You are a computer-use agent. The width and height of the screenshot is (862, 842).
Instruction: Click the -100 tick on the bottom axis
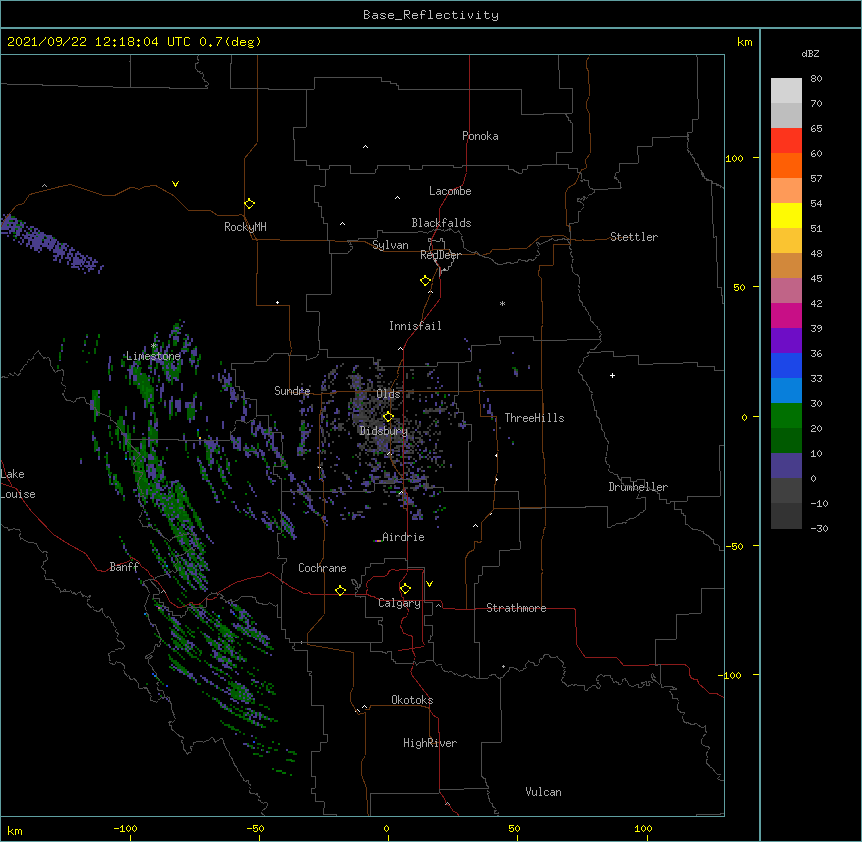[126, 828]
